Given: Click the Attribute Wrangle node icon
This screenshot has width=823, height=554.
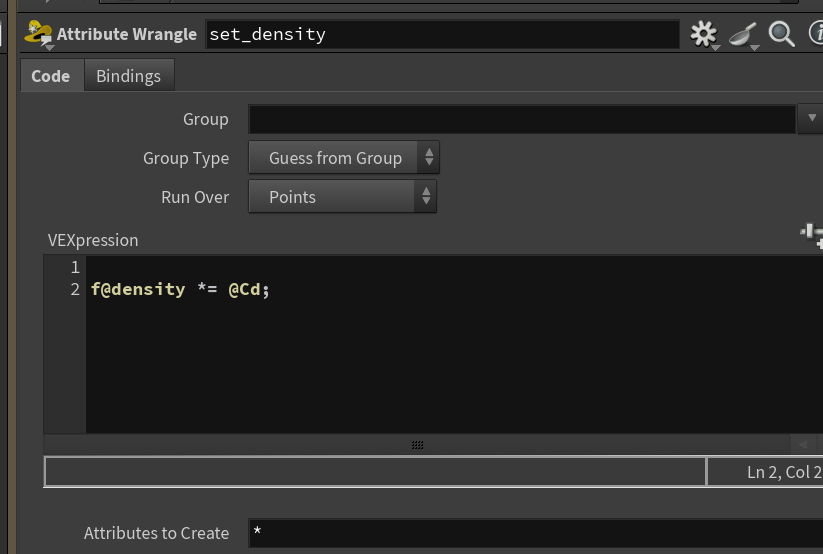Looking at the screenshot, I should tap(38, 34).
